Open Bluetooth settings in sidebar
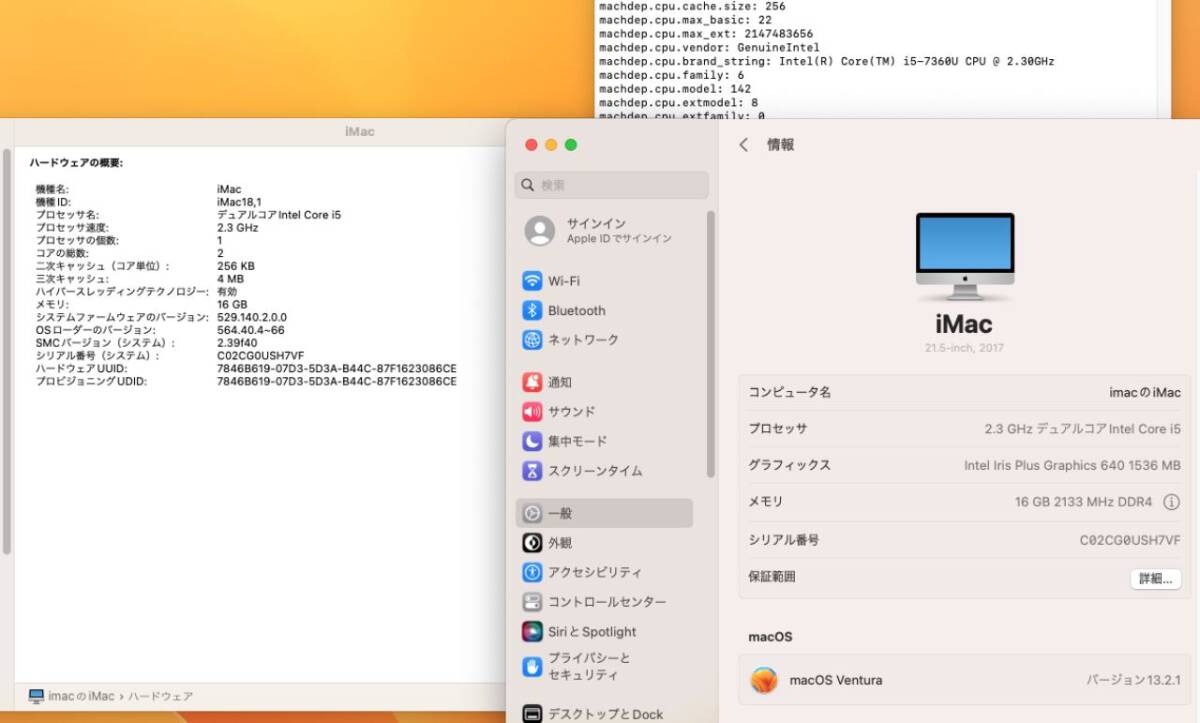The height and width of the screenshot is (723, 1200). [x=604, y=311]
